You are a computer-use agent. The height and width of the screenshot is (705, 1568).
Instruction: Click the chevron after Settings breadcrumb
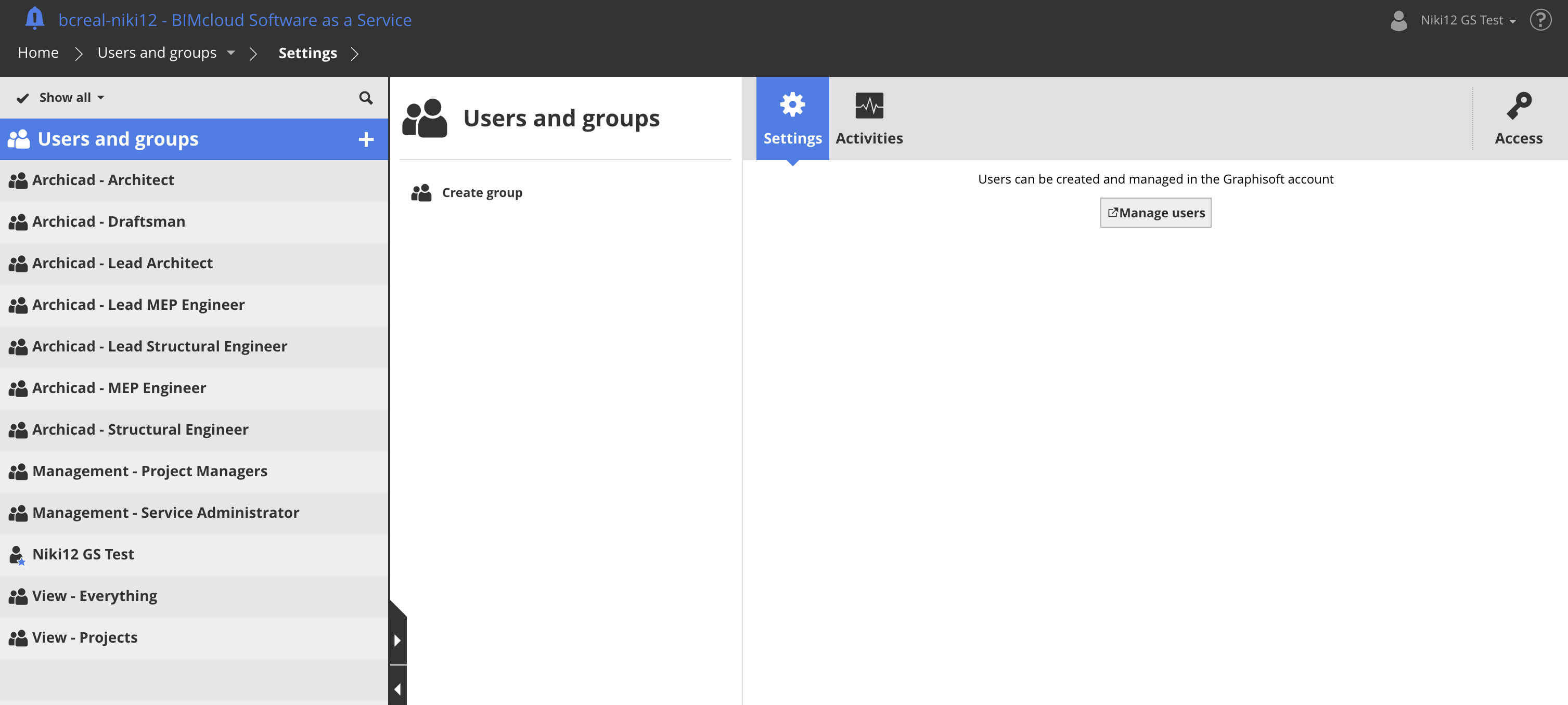(x=354, y=54)
